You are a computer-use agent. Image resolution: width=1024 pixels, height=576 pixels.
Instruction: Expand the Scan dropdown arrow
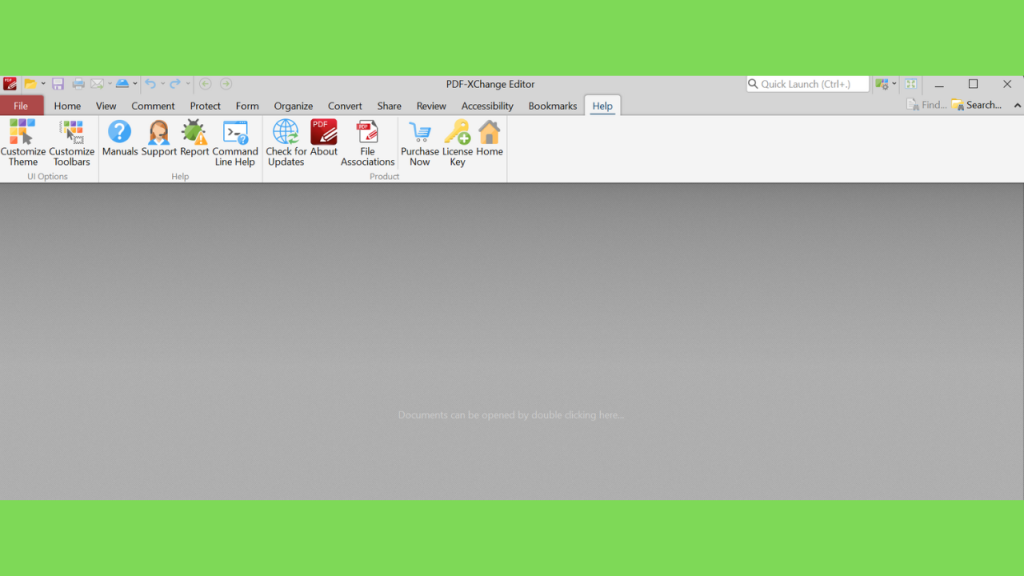point(135,84)
